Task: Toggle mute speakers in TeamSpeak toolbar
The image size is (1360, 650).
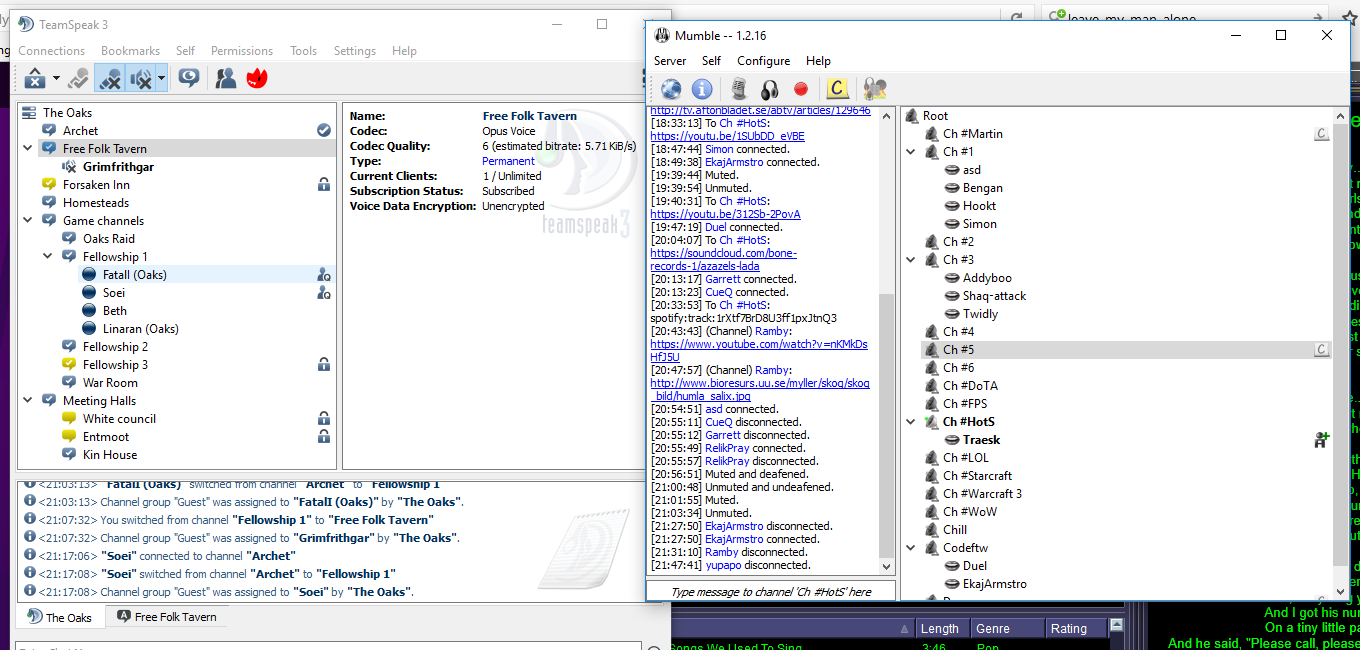Action: [x=141, y=77]
